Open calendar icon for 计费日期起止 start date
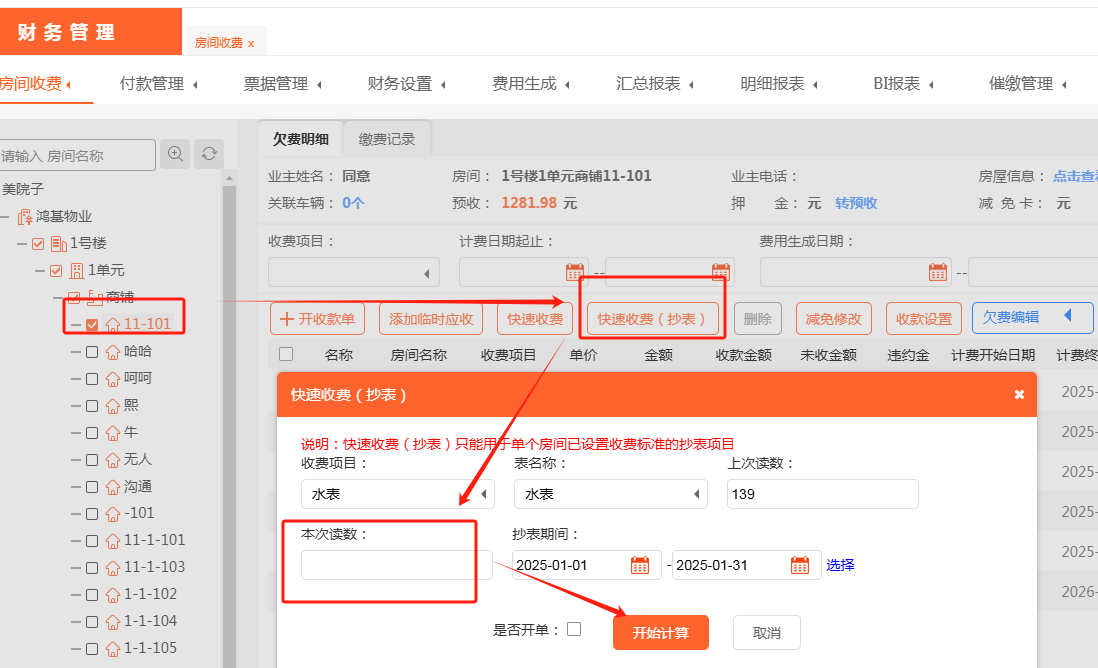Viewport: 1098px width, 668px height. (574, 272)
